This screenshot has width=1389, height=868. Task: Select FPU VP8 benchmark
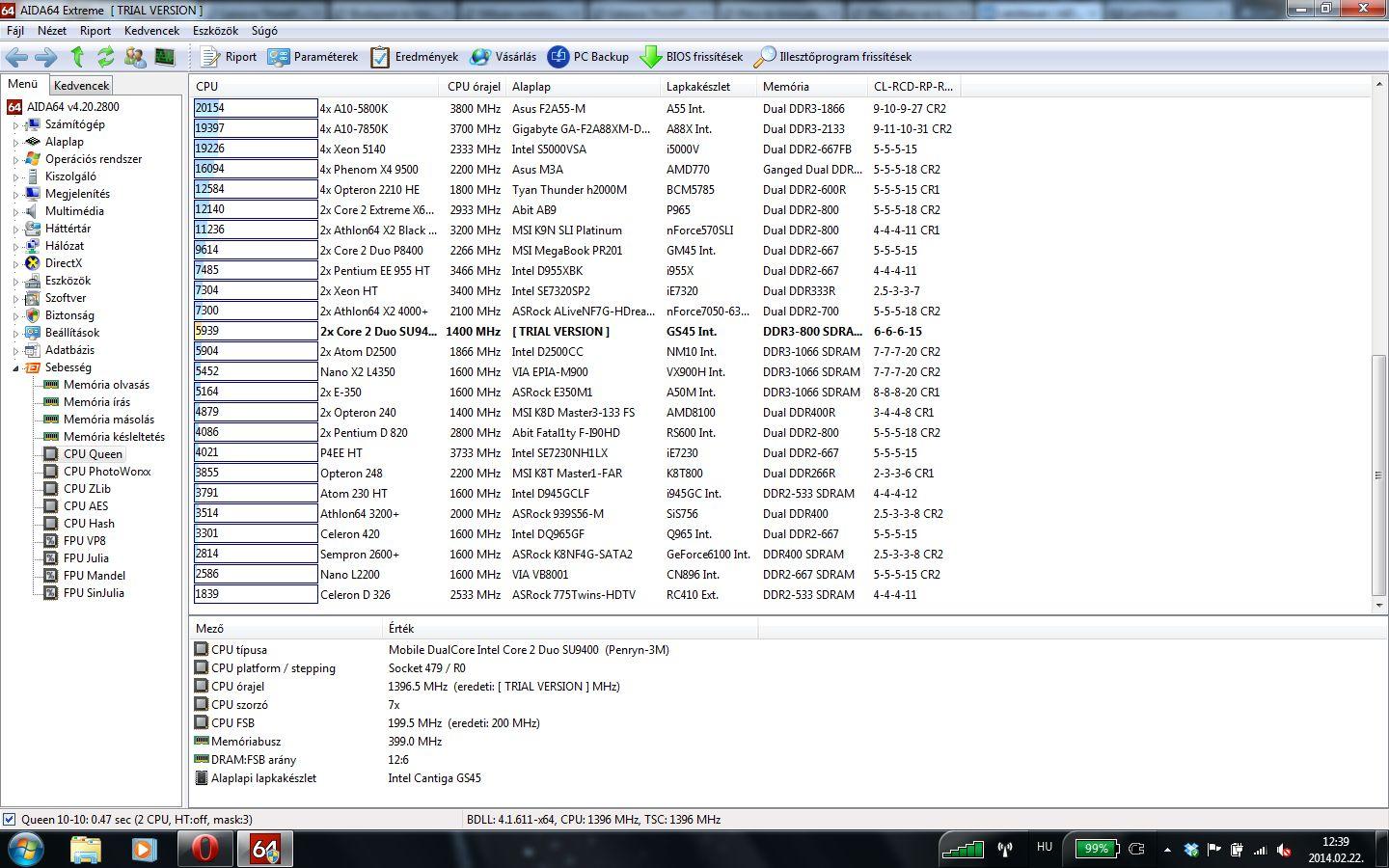[85, 541]
